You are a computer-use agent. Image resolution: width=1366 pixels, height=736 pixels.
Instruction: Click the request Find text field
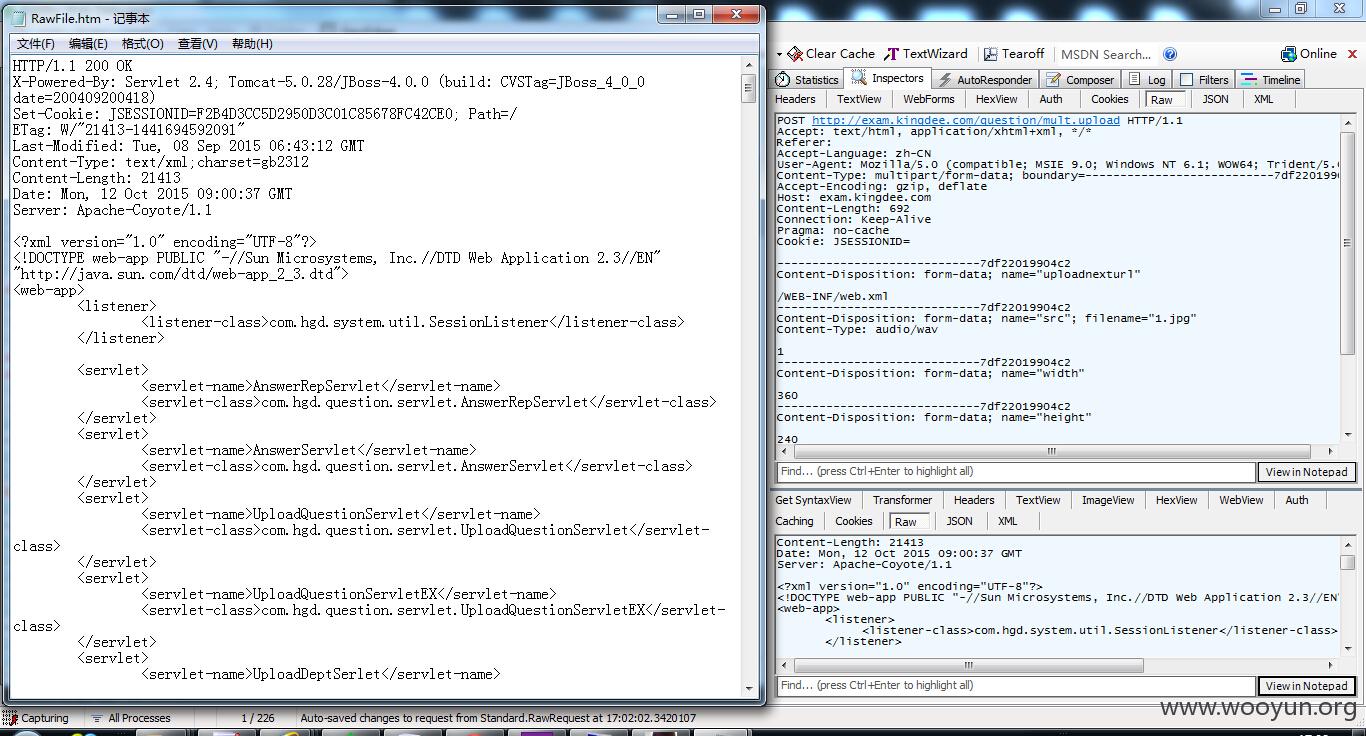[x=1016, y=472]
